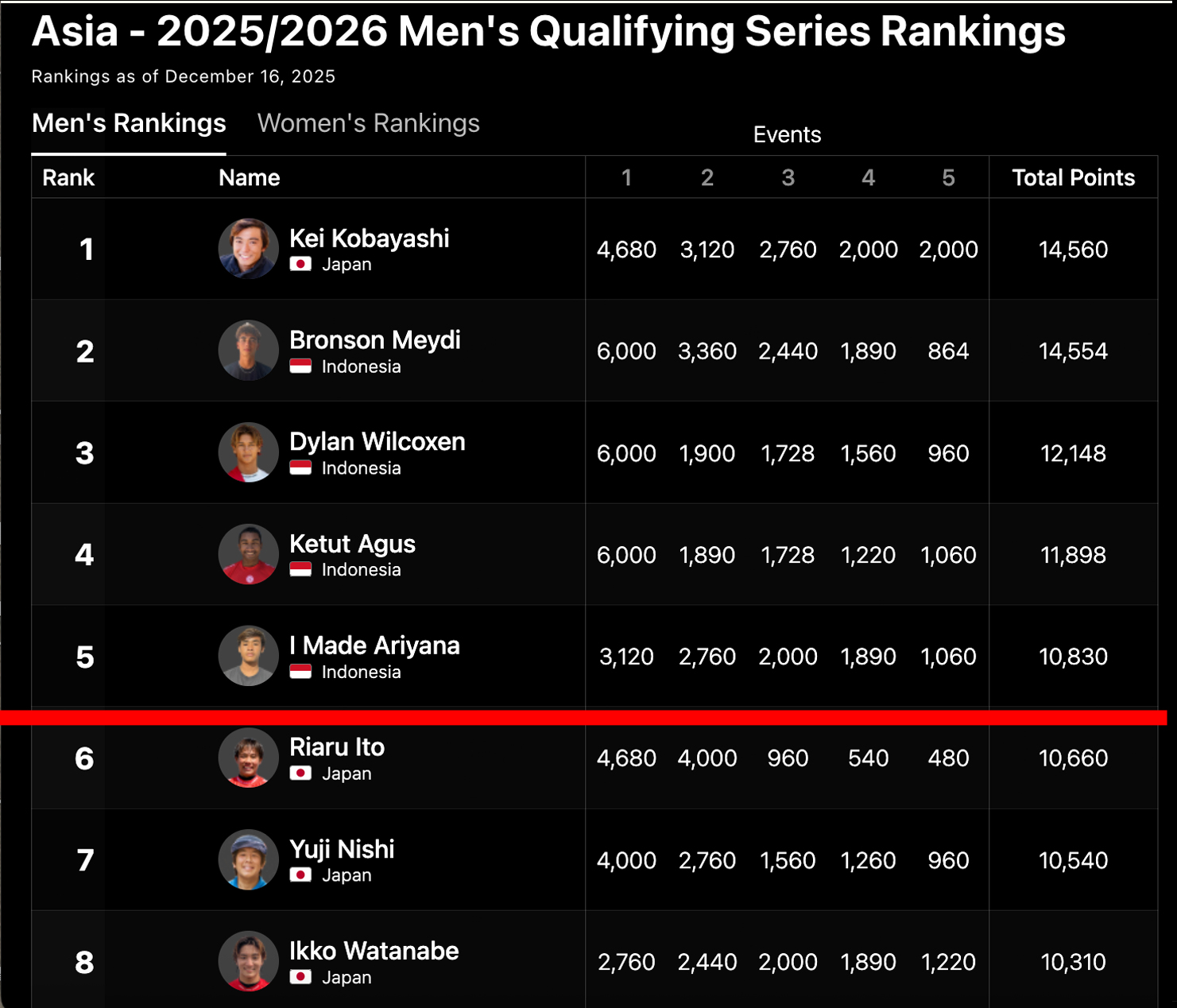This screenshot has width=1177, height=1008.
Task: Click the Yuji Nishi name link
Action: point(342,849)
